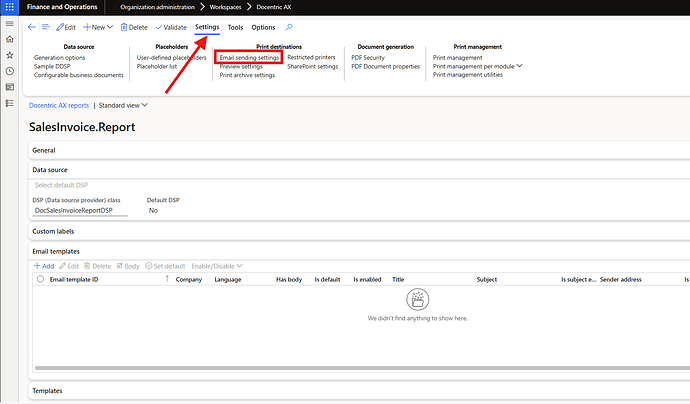Expand the left navigation hamburger menu
The width and height of the screenshot is (690, 404).
pyautogui.click(x=9, y=23)
